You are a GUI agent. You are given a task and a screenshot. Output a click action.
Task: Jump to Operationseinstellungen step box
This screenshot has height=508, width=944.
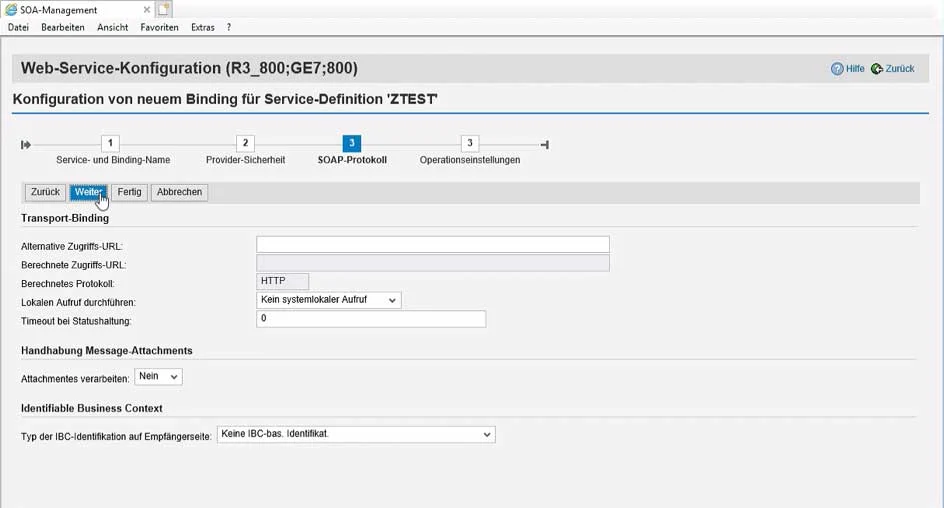[x=469, y=144]
